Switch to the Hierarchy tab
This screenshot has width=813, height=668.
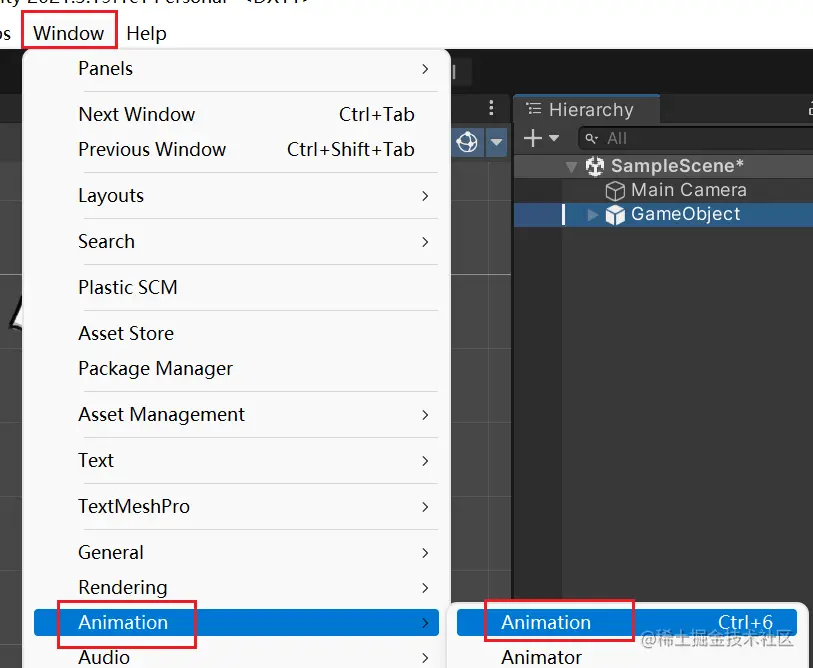[x=590, y=110]
